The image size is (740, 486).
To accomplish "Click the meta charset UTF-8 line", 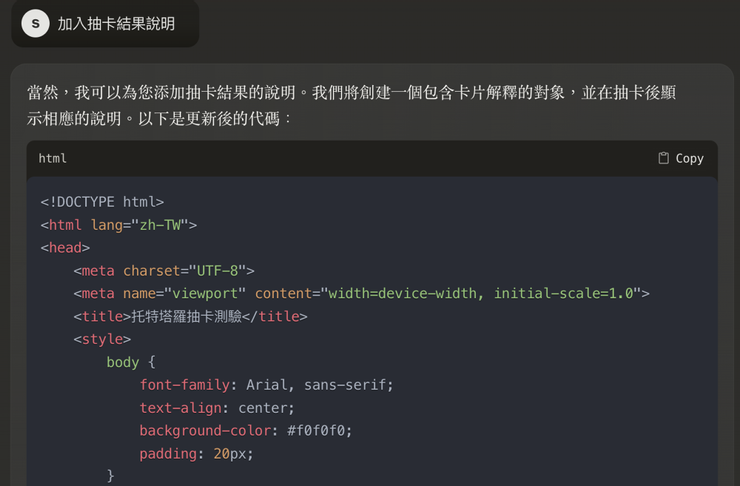I will [164, 270].
